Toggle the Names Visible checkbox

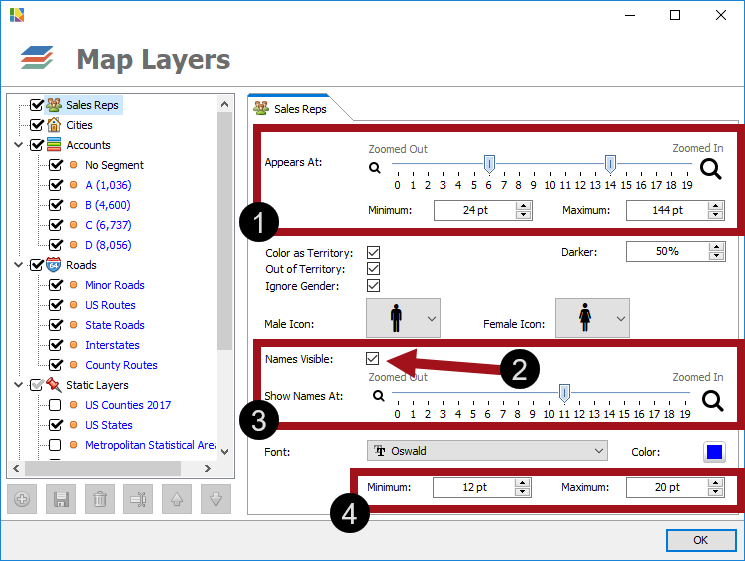point(373,358)
